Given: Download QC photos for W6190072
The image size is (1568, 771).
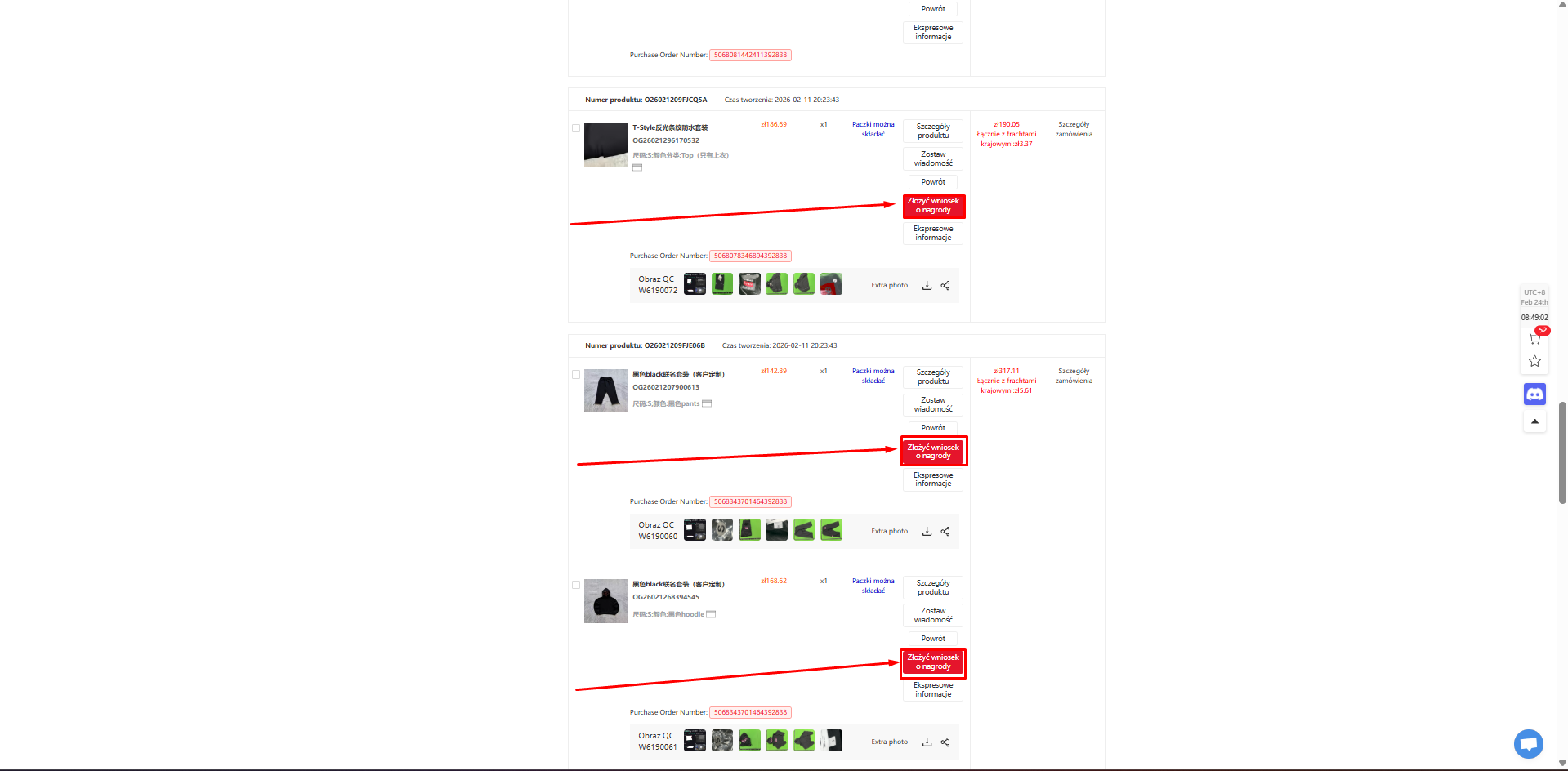Looking at the screenshot, I should point(927,286).
